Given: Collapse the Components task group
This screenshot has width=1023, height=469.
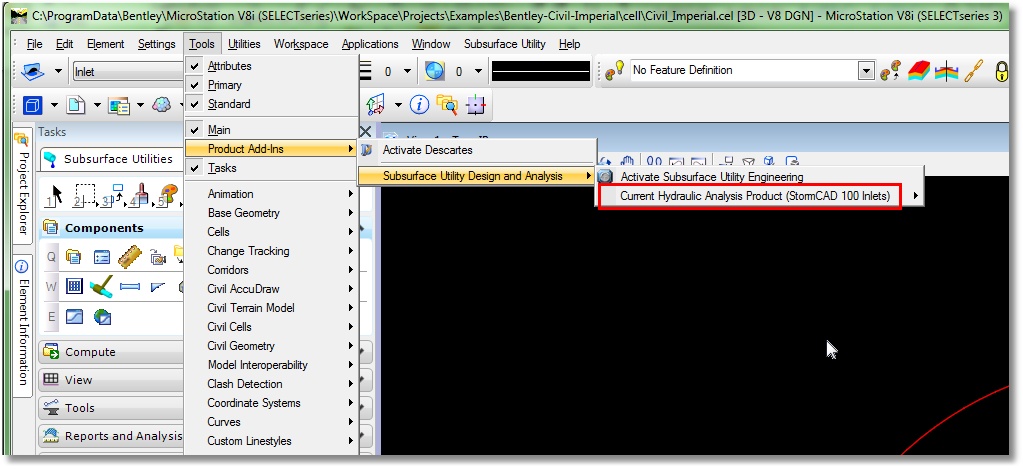Looking at the screenshot, I should point(111,228).
